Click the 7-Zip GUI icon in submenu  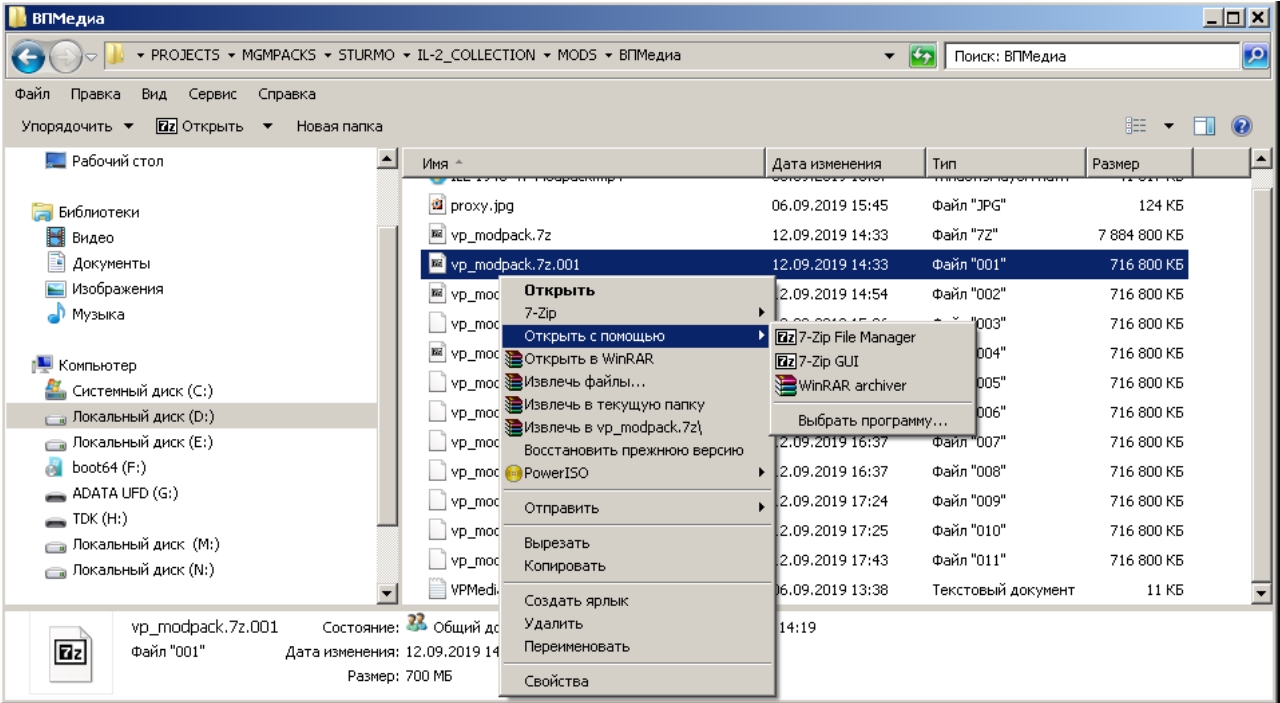(786, 360)
